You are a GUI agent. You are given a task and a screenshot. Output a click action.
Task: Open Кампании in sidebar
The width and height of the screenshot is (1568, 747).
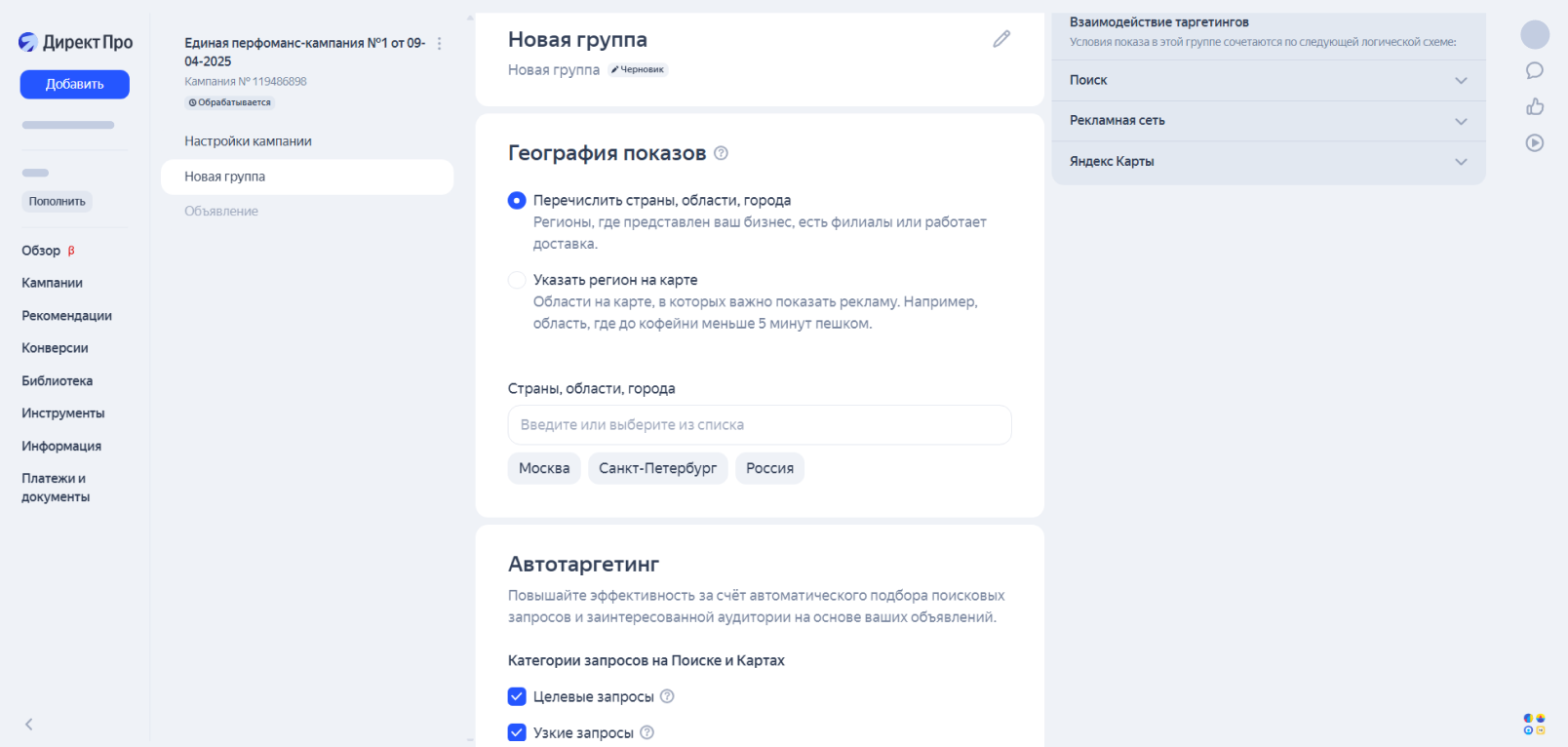52,283
